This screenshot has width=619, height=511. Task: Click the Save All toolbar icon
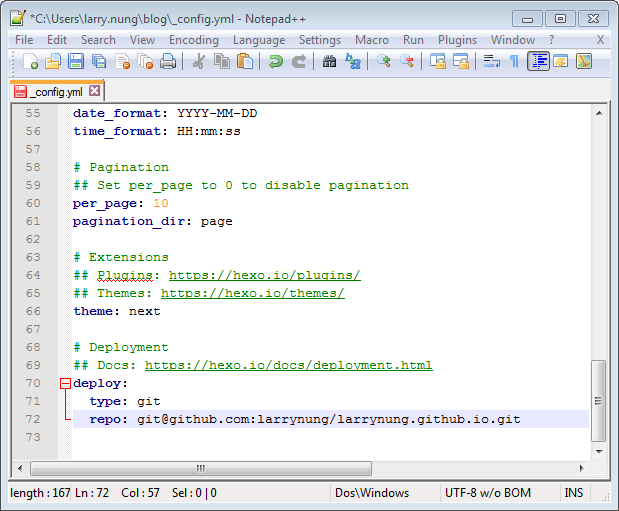tap(99, 62)
